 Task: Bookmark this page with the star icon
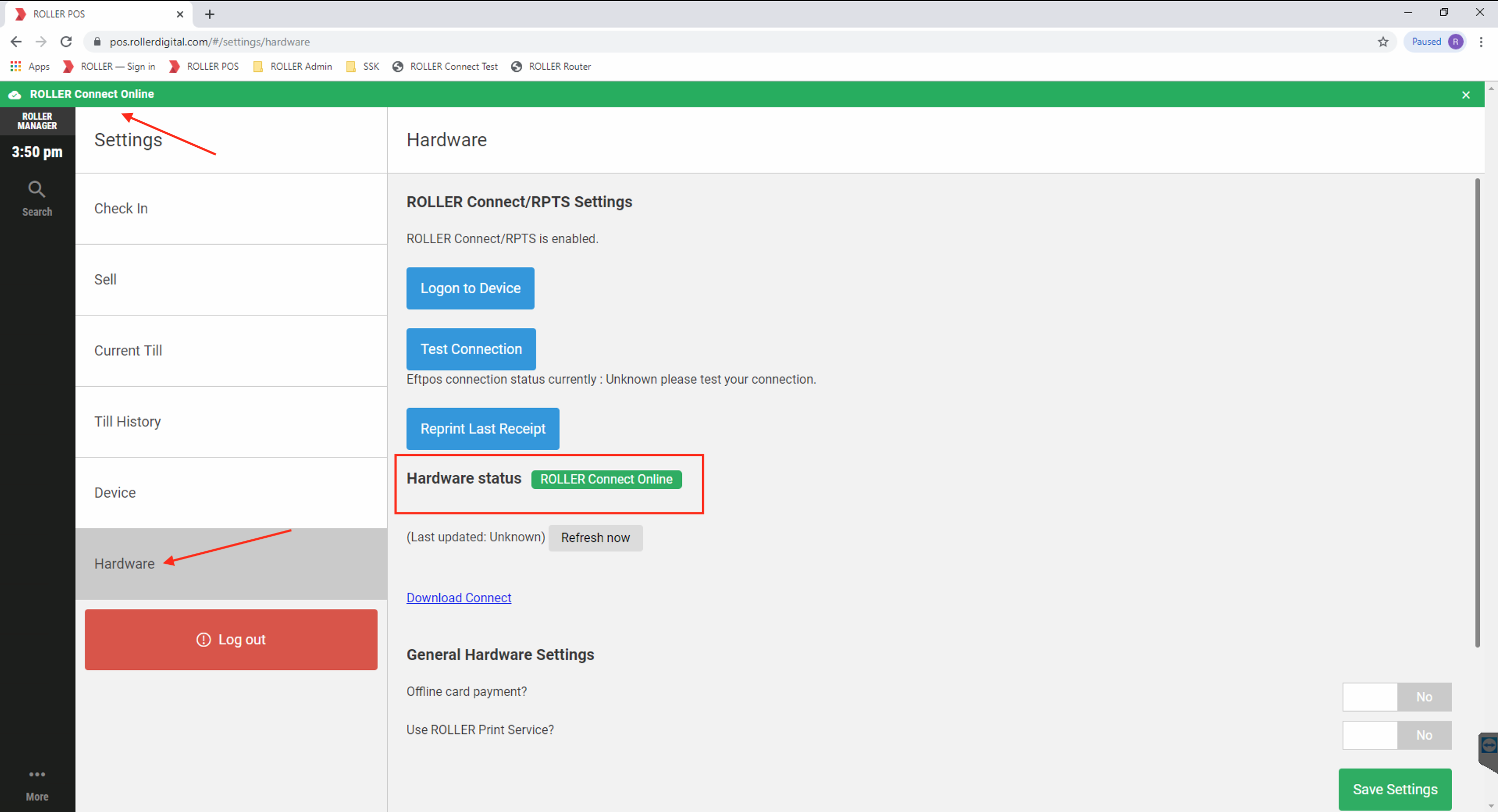[1383, 42]
